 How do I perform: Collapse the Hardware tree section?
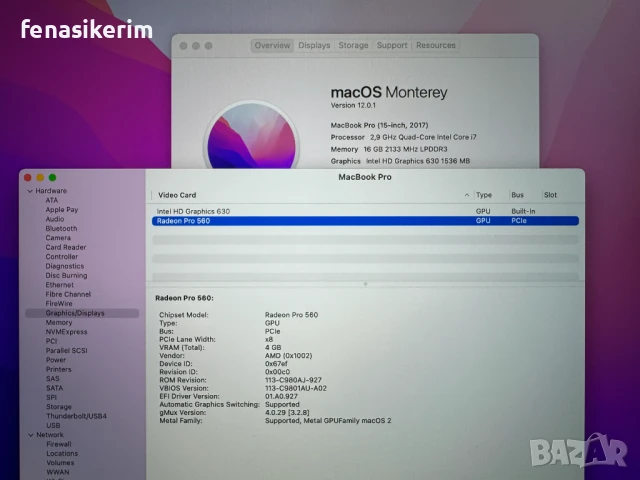(30, 191)
